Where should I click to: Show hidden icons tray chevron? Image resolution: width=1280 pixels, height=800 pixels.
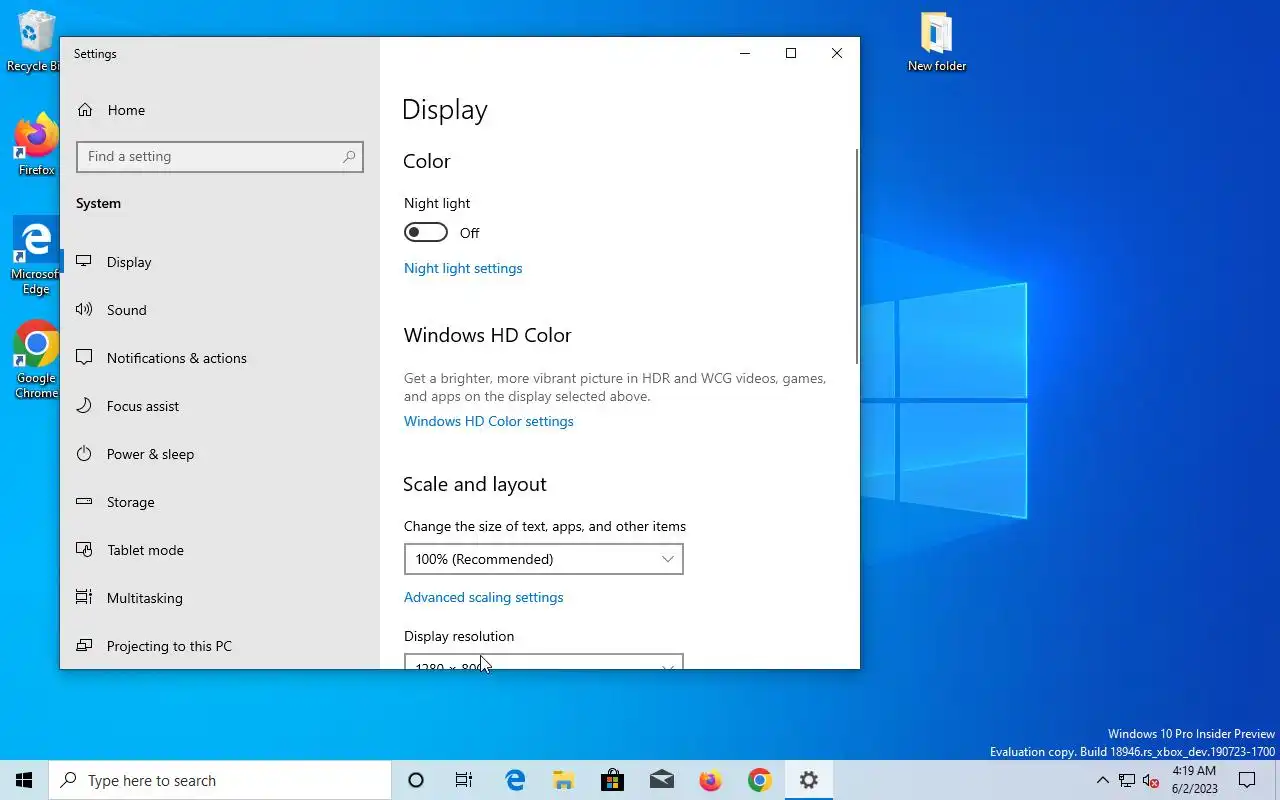point(1102,780)
